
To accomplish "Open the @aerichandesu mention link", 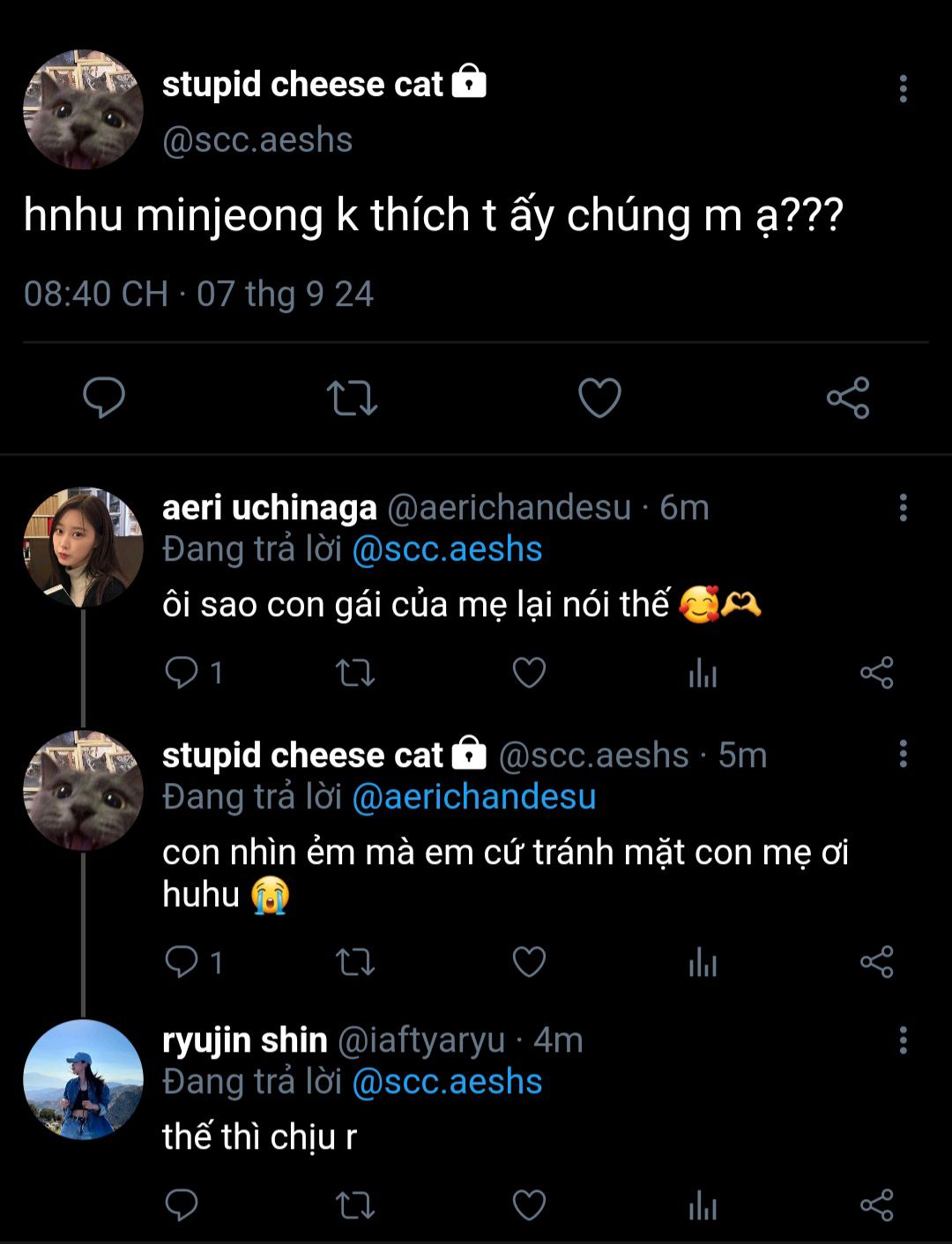I will pyautogui.click(x=473, y=797).
